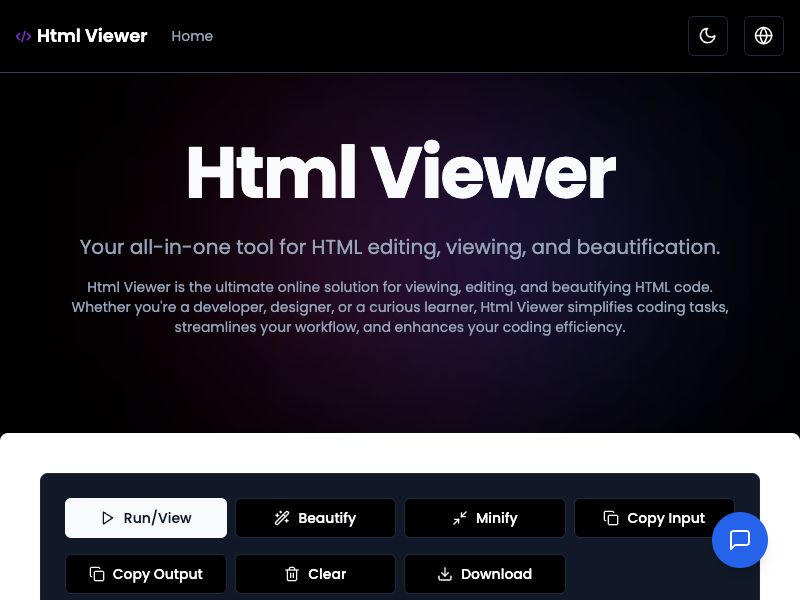This screenshot has width=800, height=600.
Task: Beautify the HTML code
Action: (315, 518)
